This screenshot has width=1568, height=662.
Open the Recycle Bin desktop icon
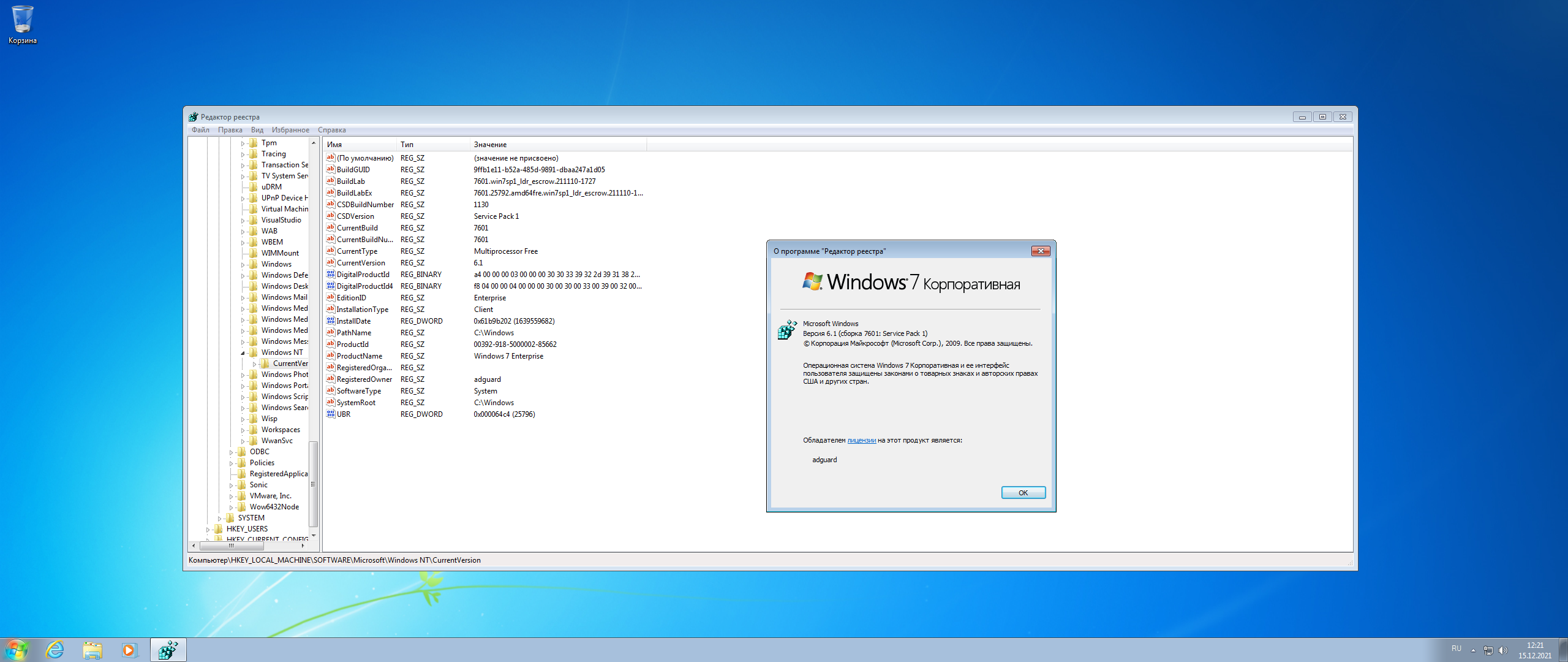click(22, 25)
